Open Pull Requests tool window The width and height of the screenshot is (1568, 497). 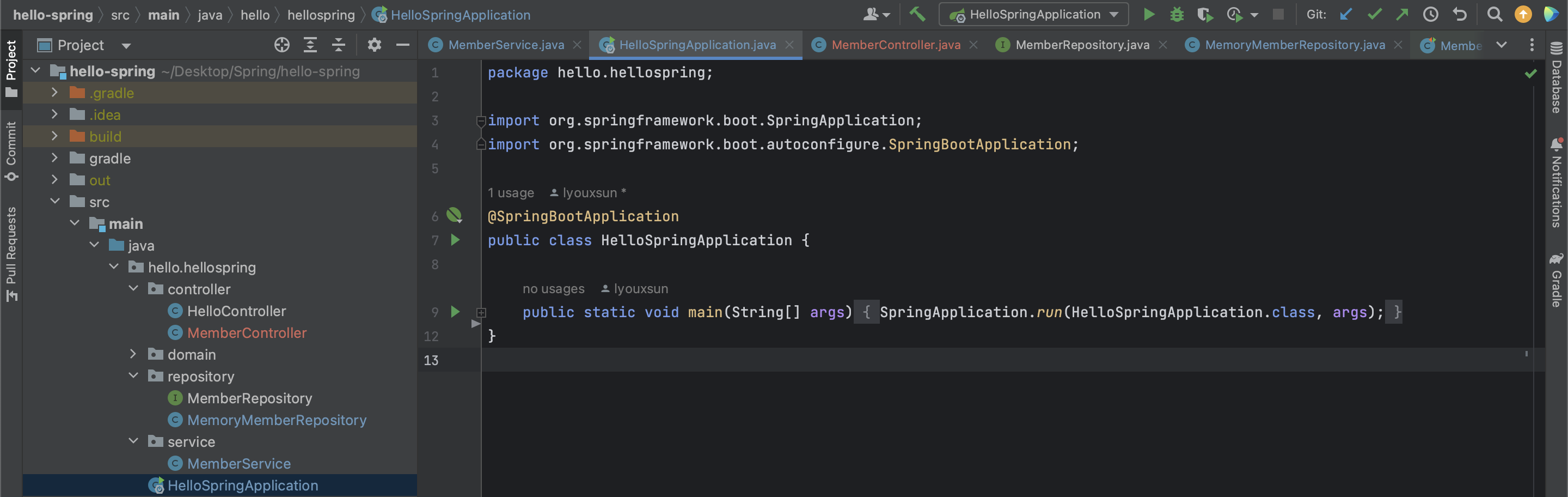click(x=11, y=253)
